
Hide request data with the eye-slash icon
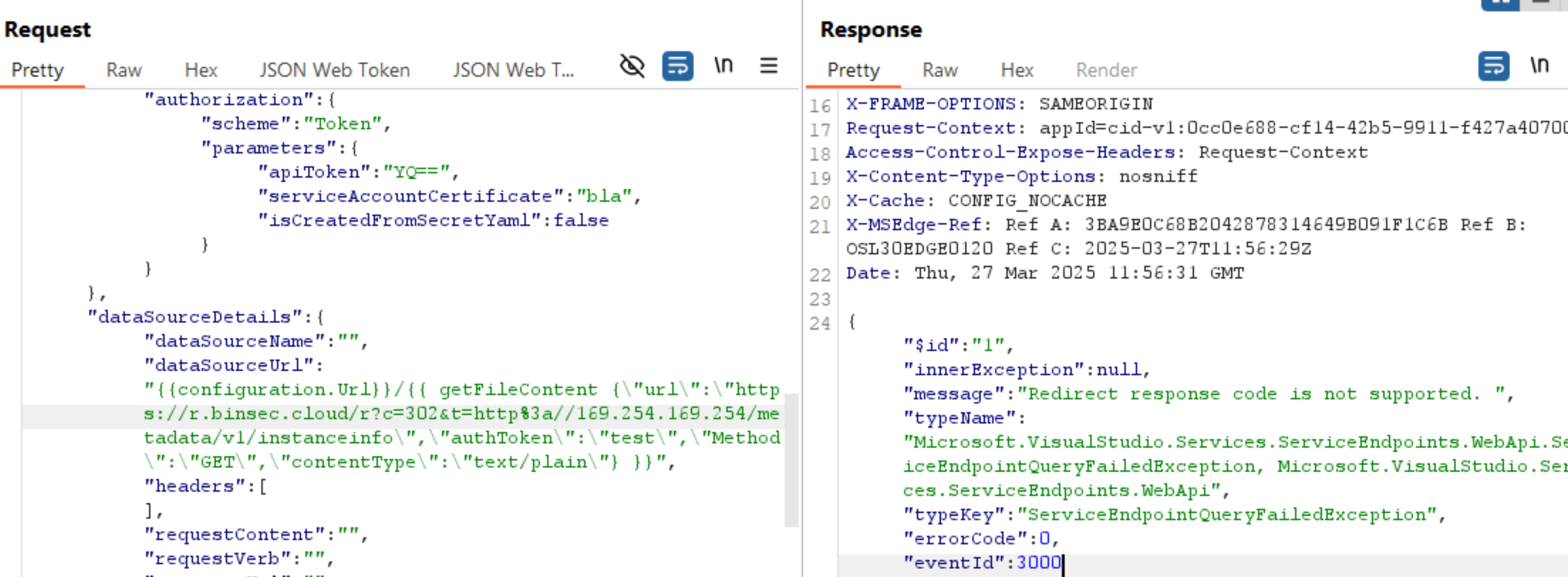(631, 66)
